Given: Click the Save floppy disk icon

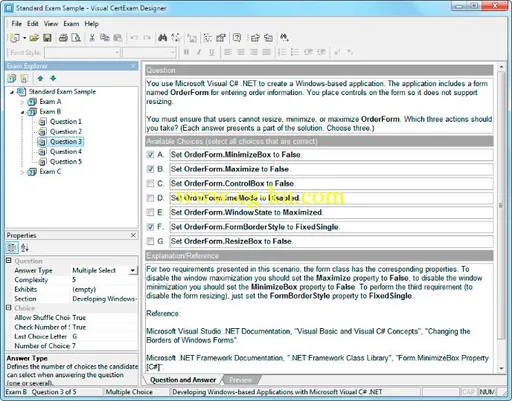Looking at the screenshot, I should (47, 38).
